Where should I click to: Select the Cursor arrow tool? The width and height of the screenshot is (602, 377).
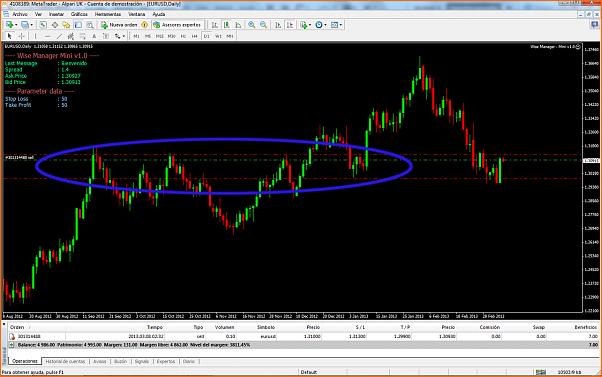(10, 36)
